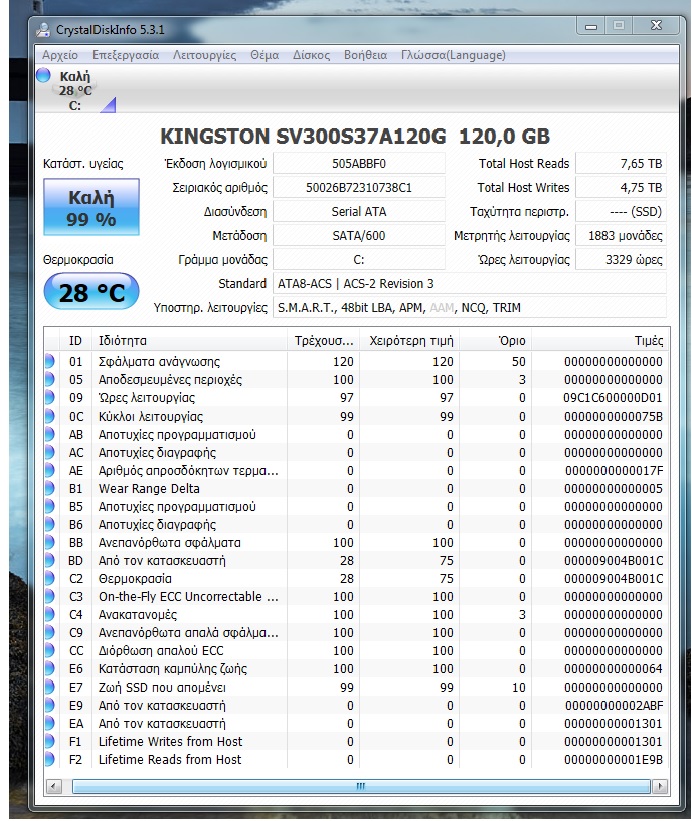Click the Total Host Reads value 7,65 TB
Screen dimensions: 692x821
pos(621,164)
